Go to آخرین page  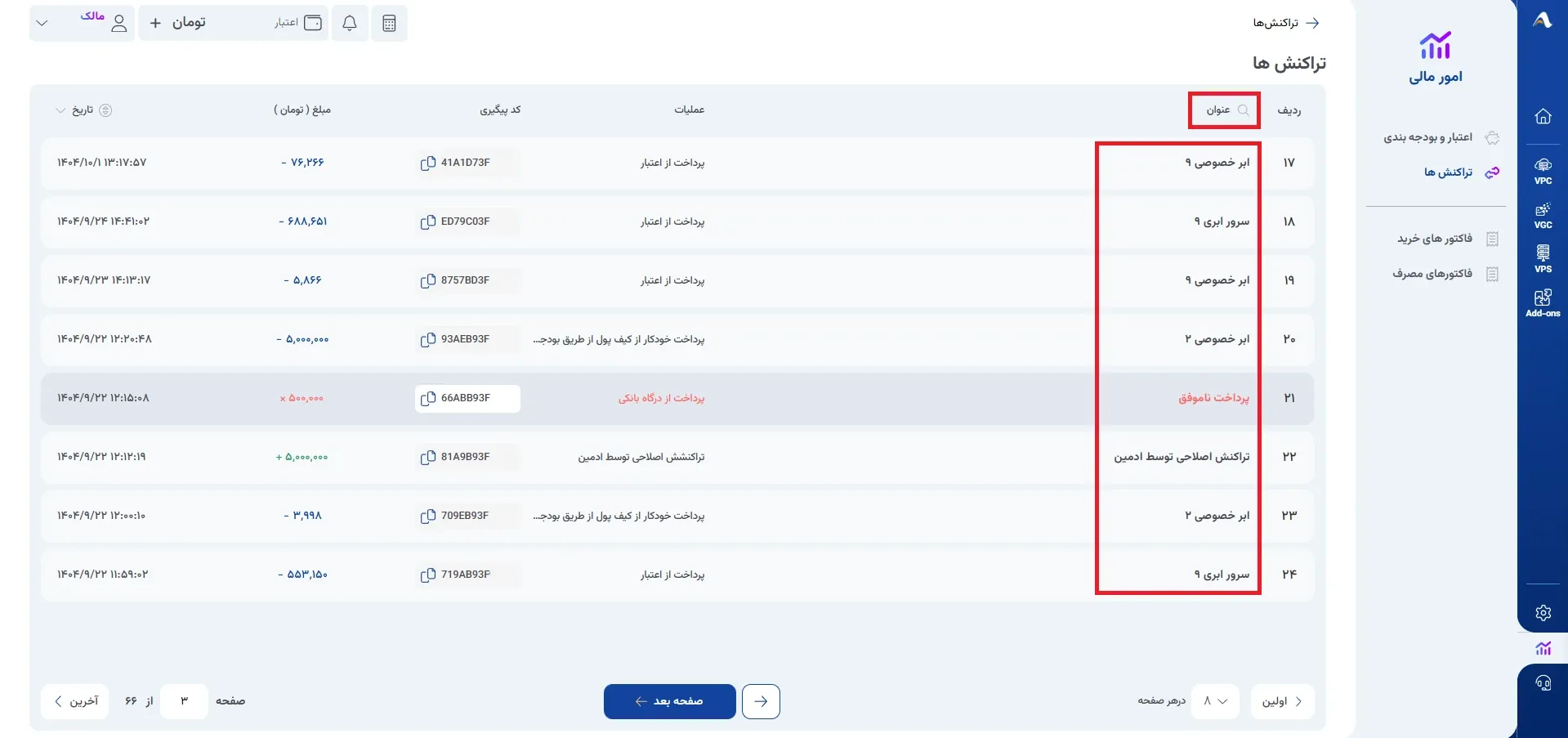[75, 701]
